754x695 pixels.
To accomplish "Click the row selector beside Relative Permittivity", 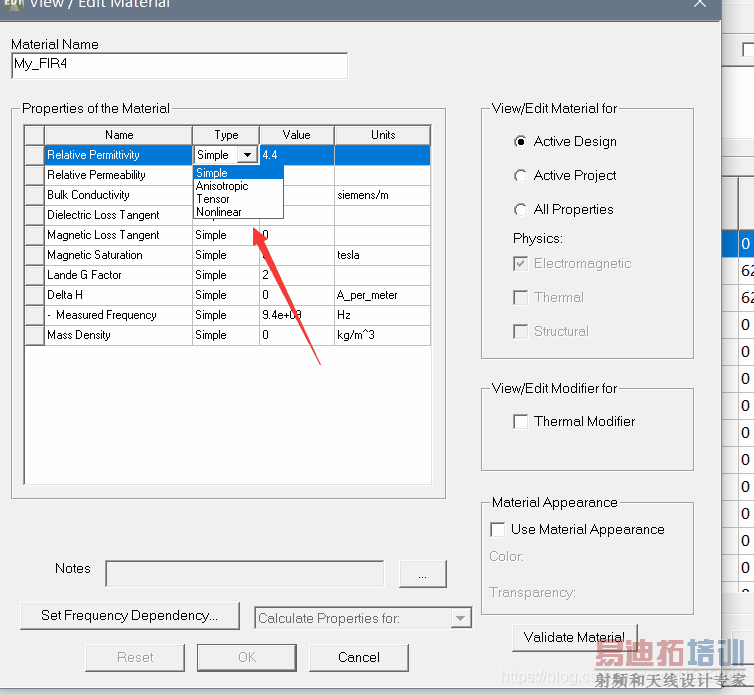I will 35,155.
